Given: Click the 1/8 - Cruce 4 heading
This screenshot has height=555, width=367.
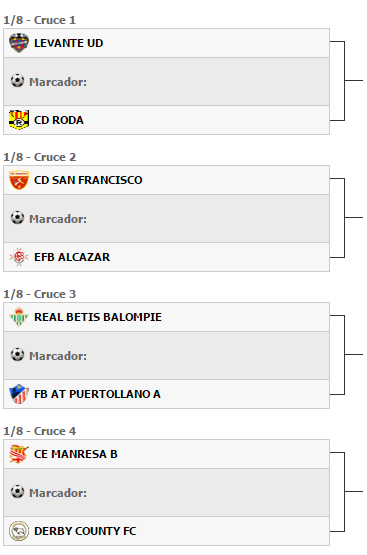Looking at the screenshot, I should click(39, 431).
